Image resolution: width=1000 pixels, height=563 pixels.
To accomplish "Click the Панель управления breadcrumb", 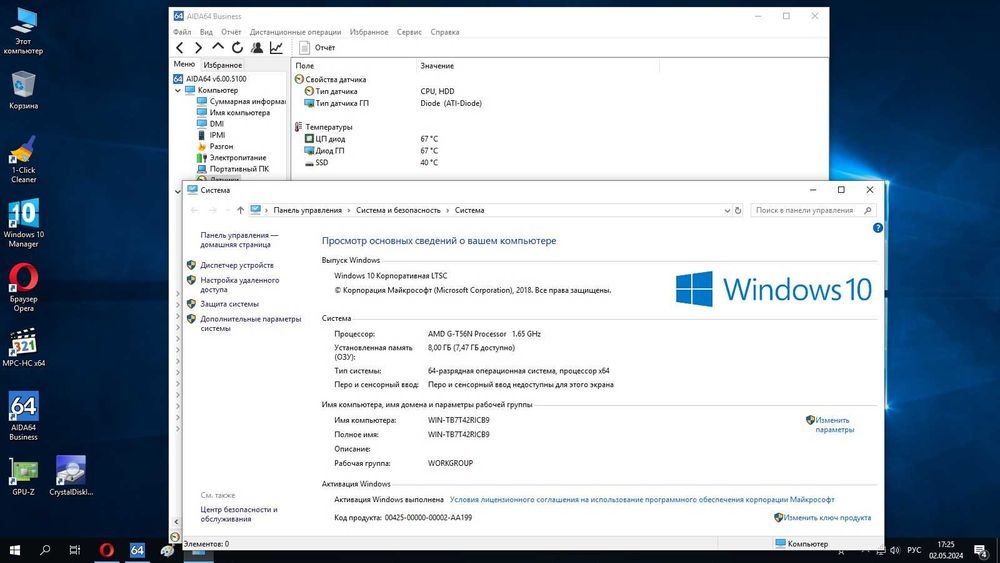I will pos(307,210).
